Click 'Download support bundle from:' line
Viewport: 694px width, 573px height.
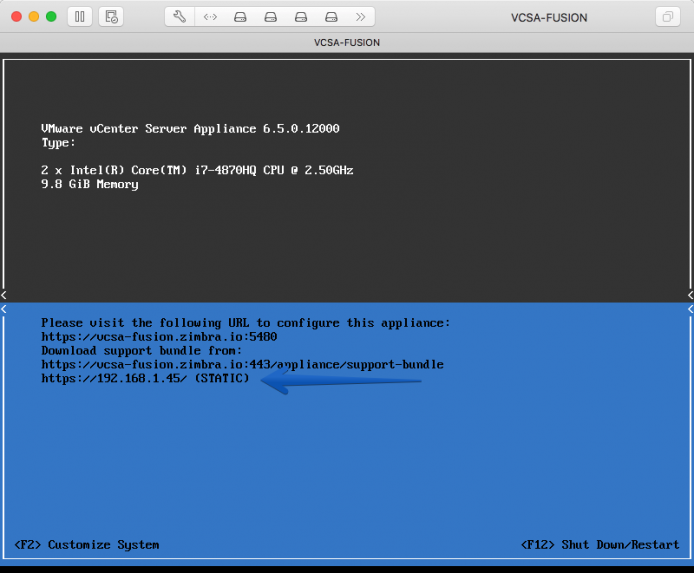142,351
